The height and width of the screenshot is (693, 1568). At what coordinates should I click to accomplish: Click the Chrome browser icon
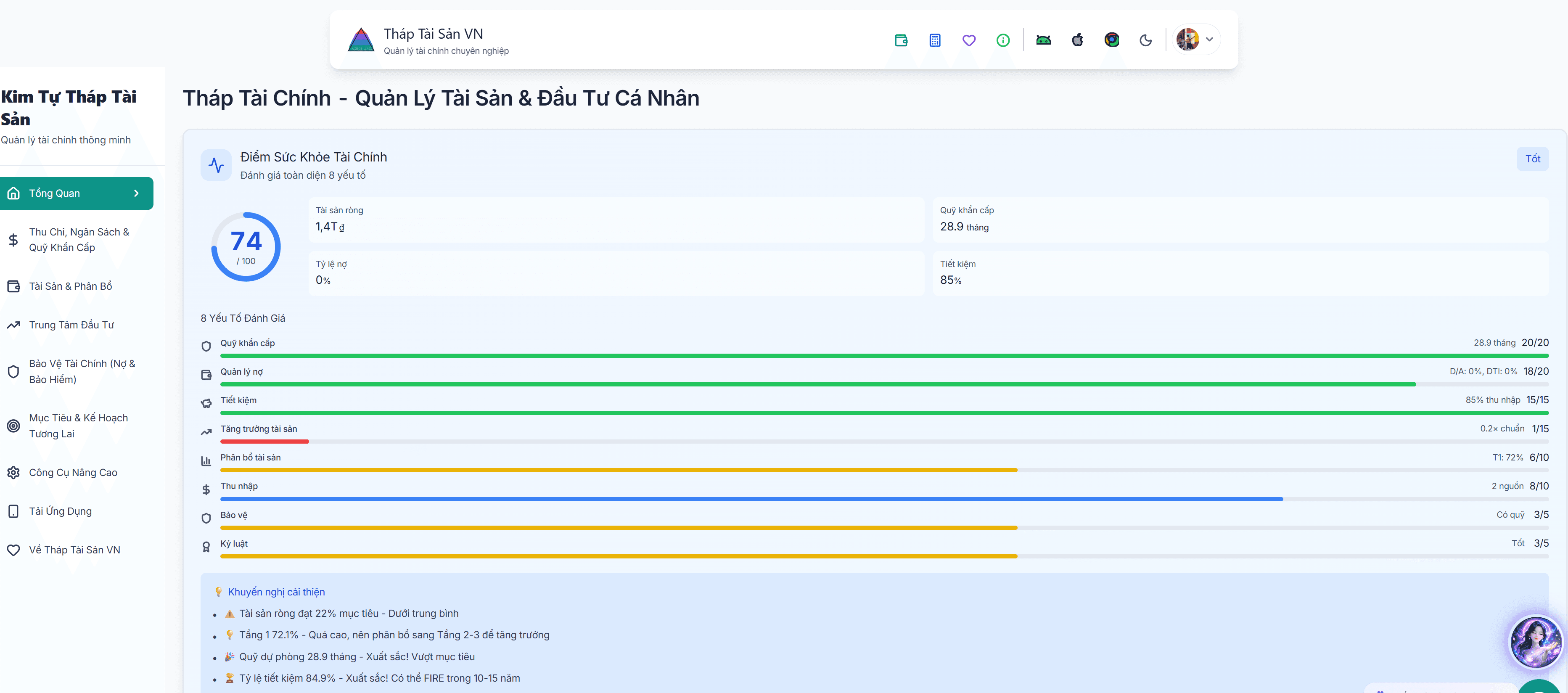point(1111,40)
